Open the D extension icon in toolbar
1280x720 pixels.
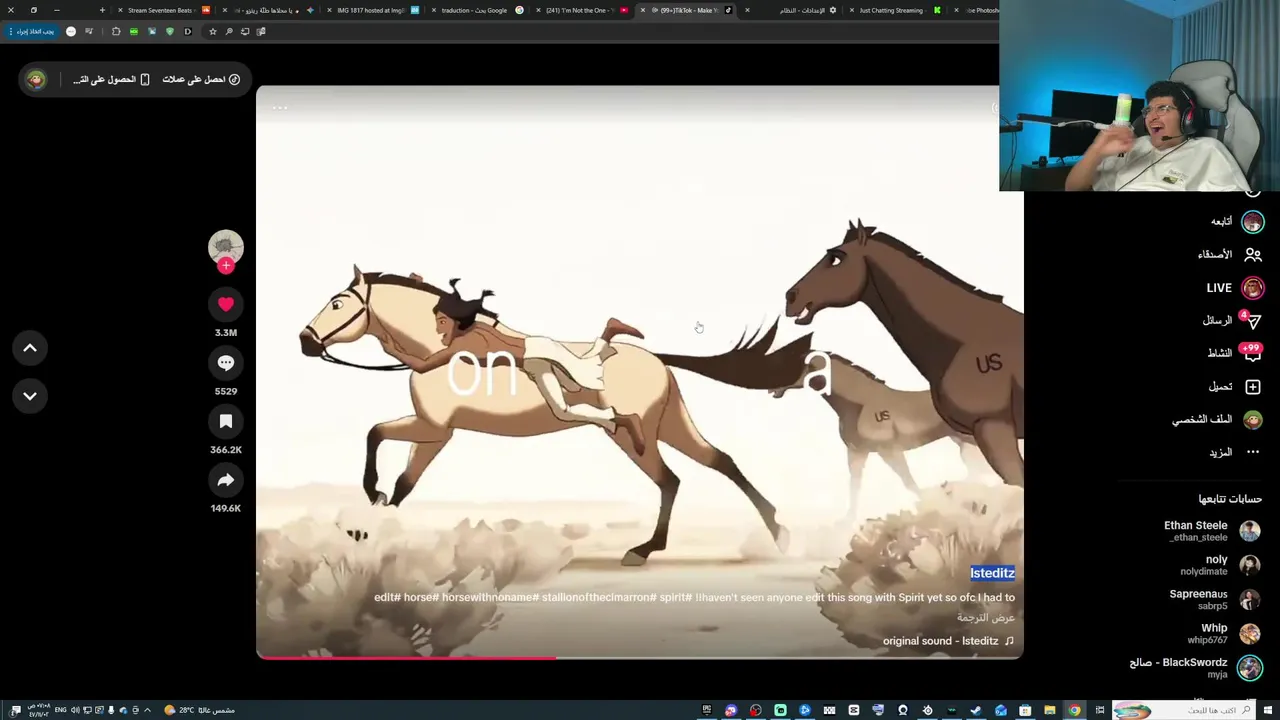pos(187,31)
